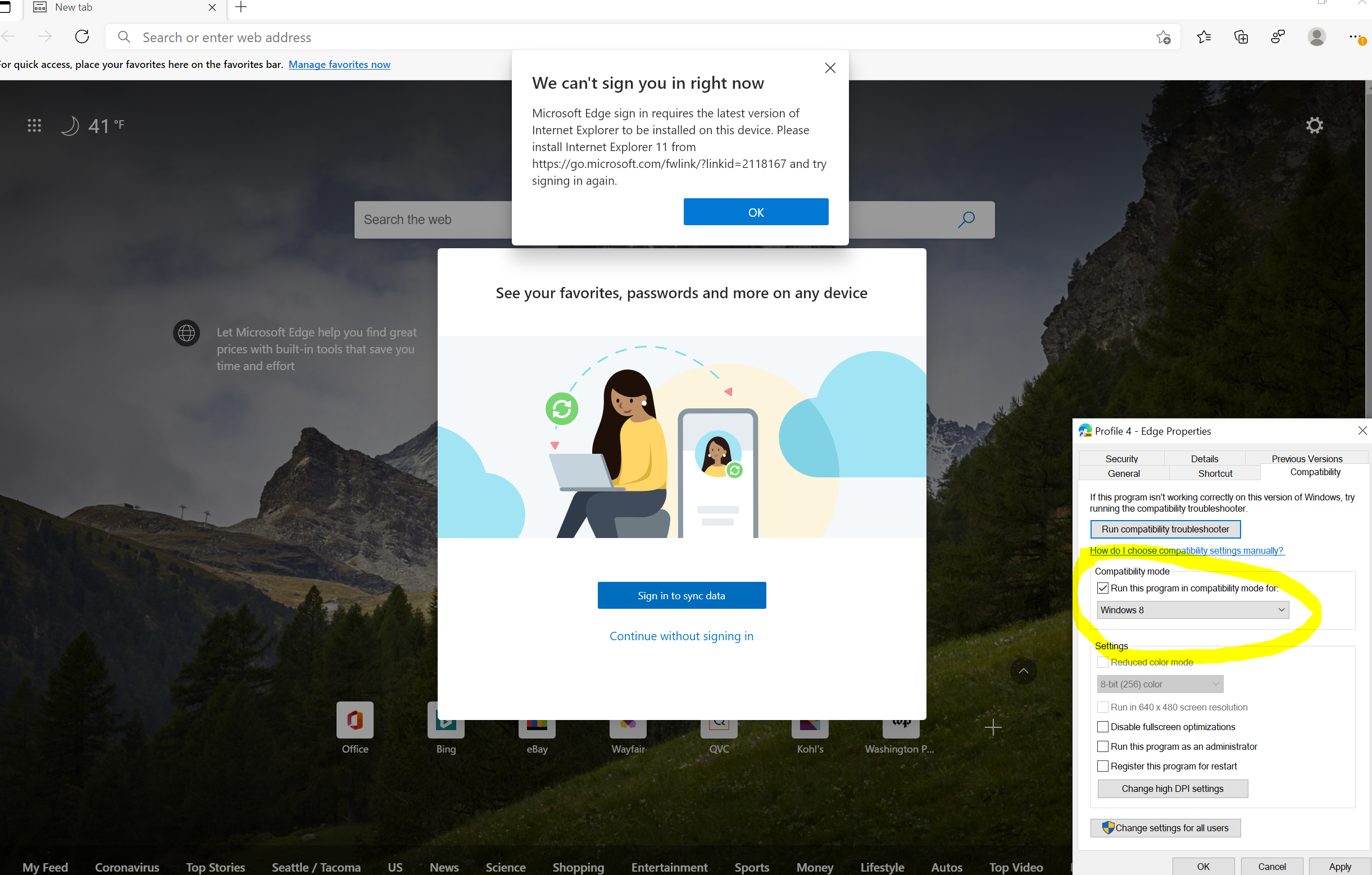Click the refresh page icon

[x=82, y=37]
